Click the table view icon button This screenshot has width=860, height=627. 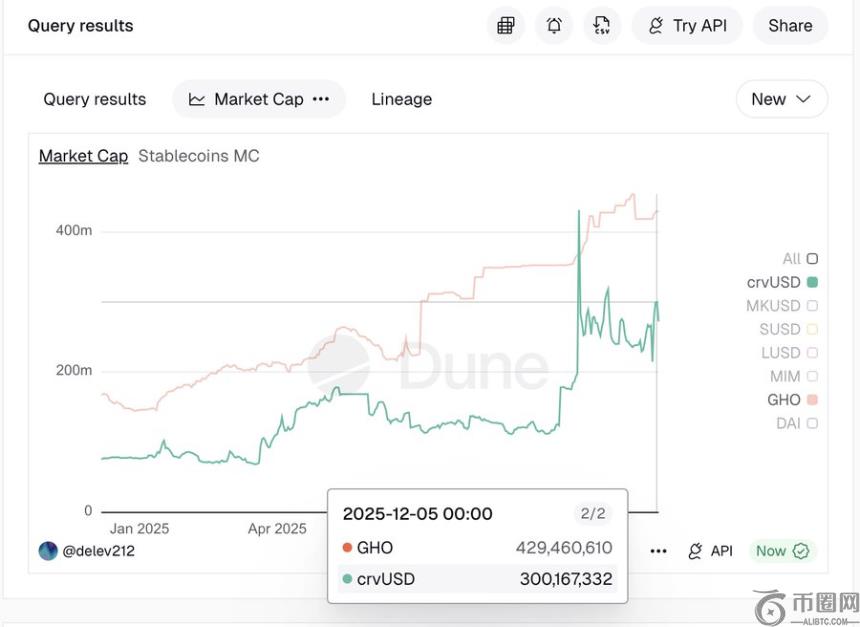click(506, 26)
